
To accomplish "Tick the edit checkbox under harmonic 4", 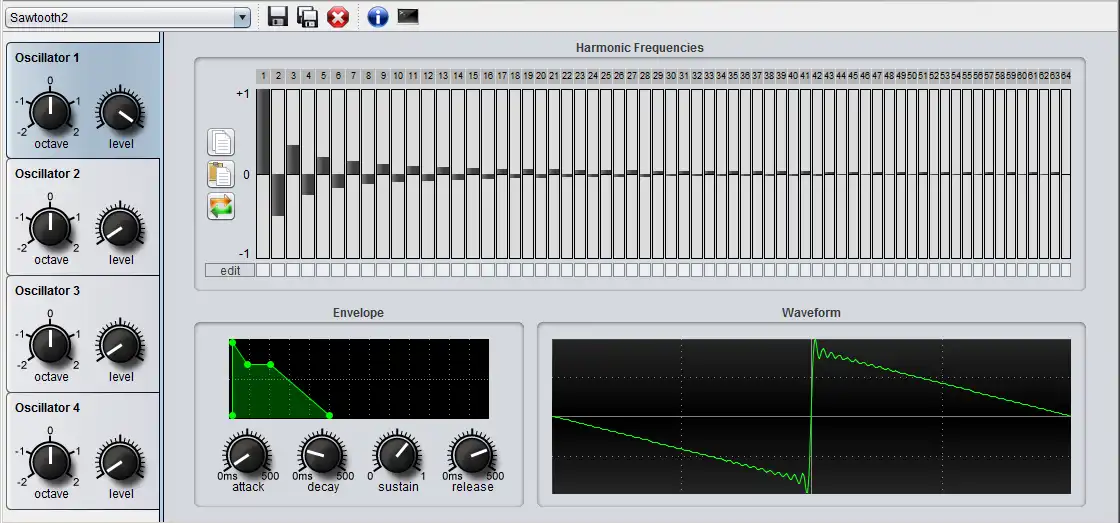I will (308, 270).
